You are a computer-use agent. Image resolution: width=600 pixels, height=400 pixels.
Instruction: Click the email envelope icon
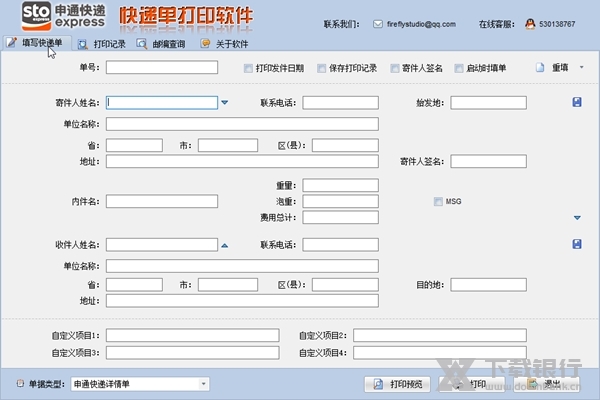378,24
